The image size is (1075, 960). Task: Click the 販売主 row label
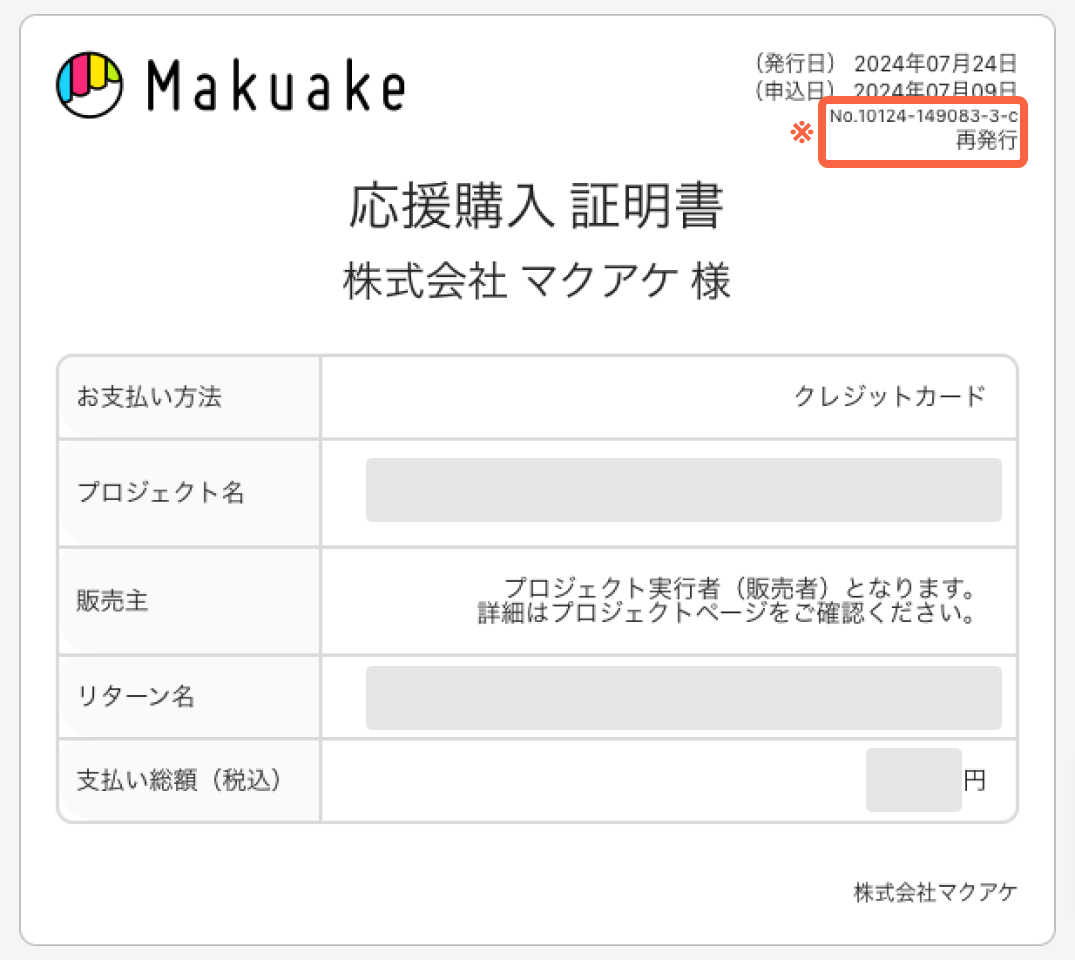pos(112,601)
